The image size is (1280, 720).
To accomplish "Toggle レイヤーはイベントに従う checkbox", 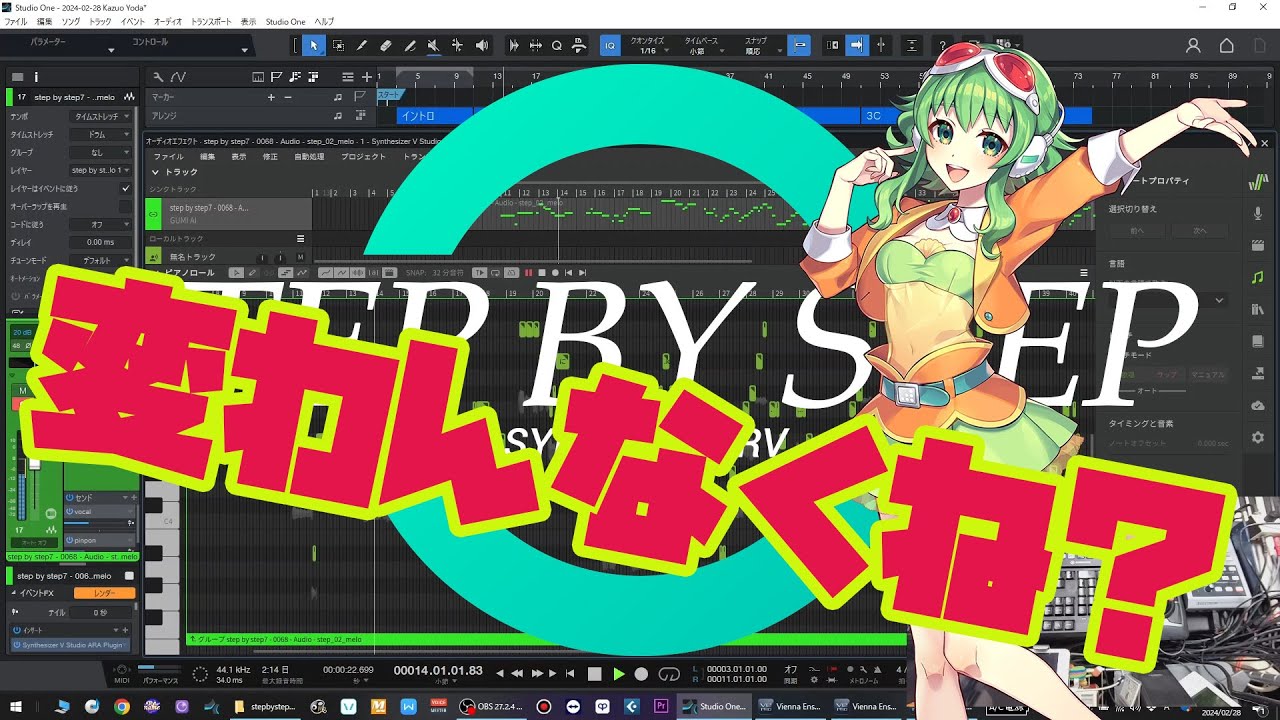I will [x=125, y=188].
